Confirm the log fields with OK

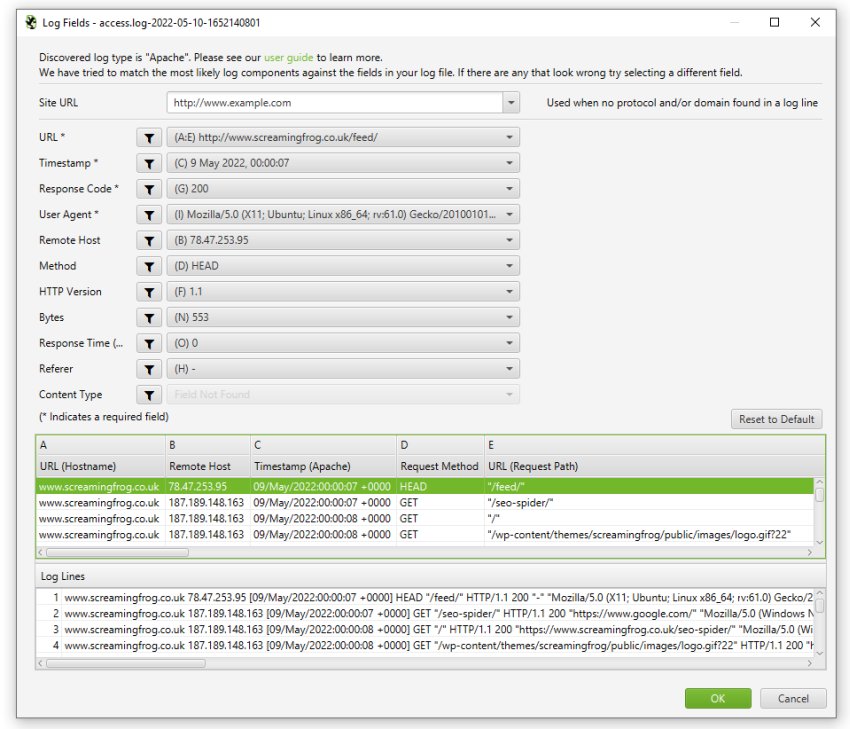click(717, 698)
